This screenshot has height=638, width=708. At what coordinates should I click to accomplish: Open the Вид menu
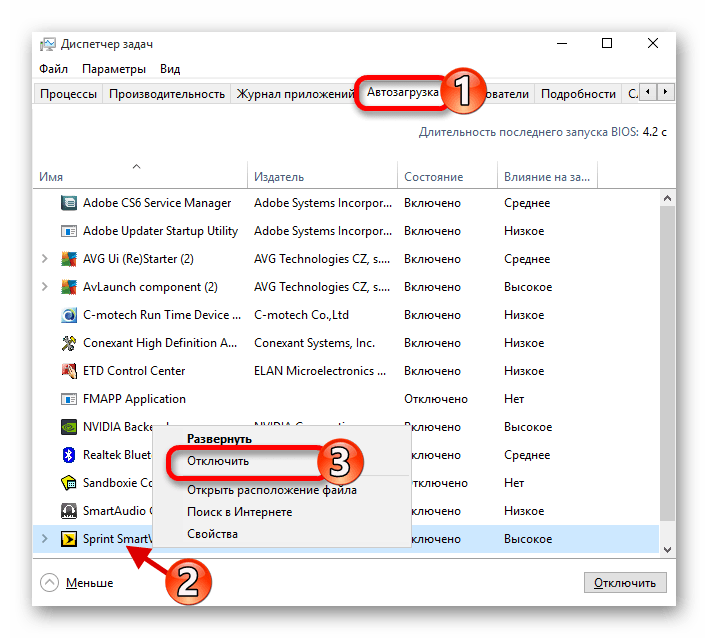coord(170,69)
